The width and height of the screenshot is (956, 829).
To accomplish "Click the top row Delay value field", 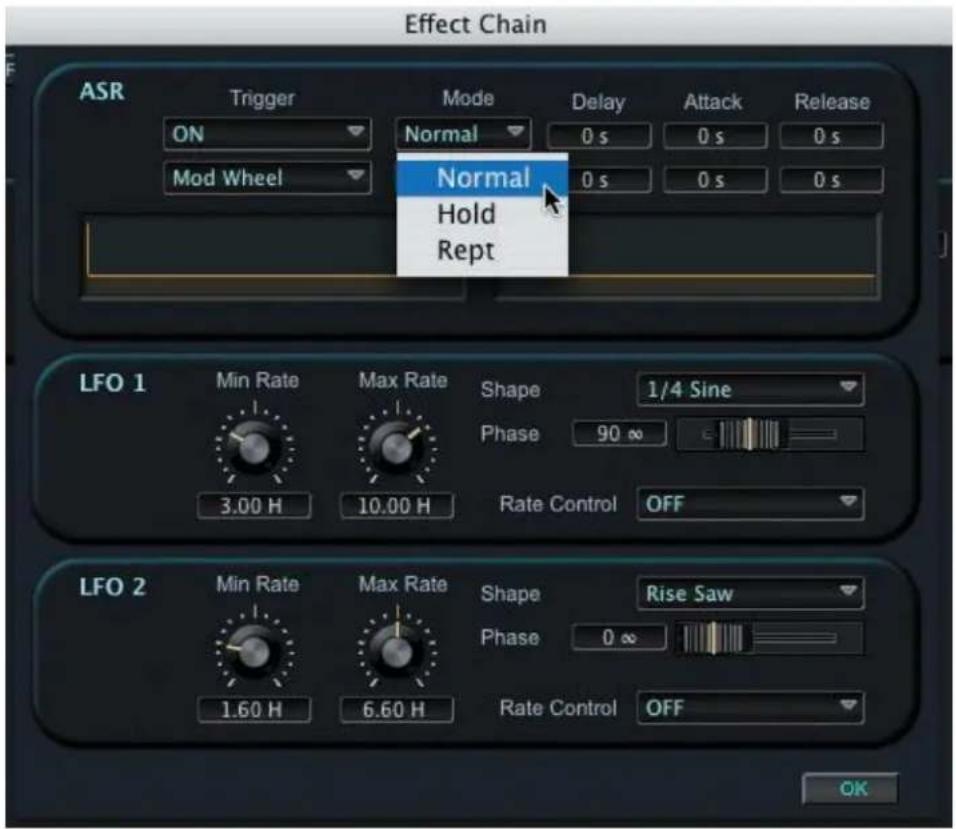I will tap(599, 136).
